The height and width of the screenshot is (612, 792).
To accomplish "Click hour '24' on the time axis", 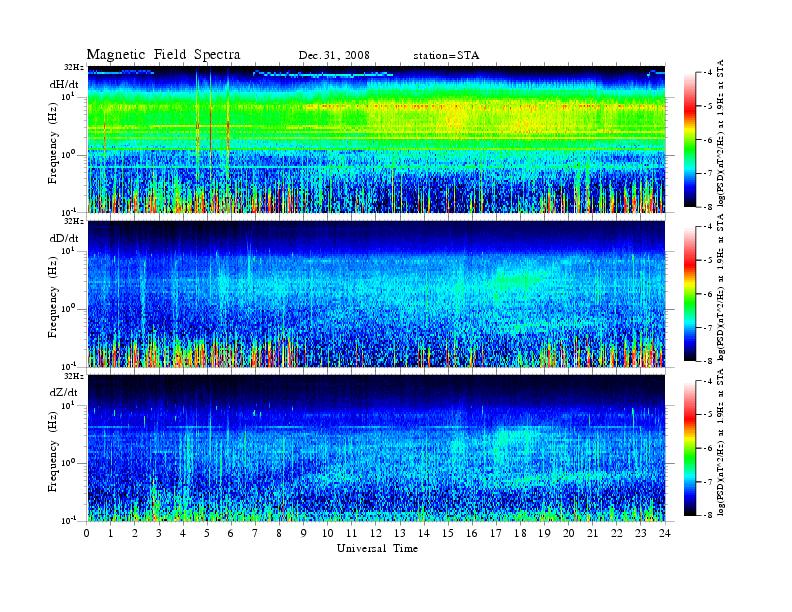I will [664, 533].
